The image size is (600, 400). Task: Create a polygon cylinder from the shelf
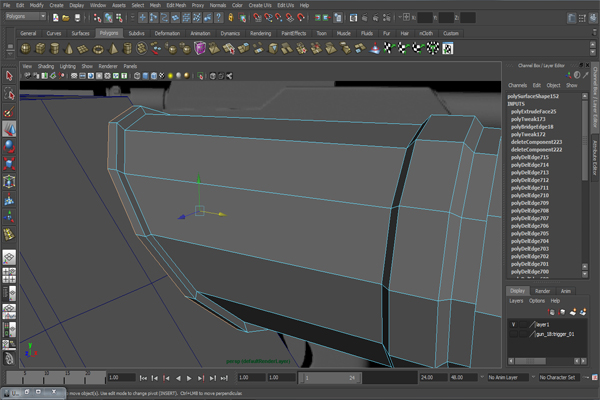(55, 49)
